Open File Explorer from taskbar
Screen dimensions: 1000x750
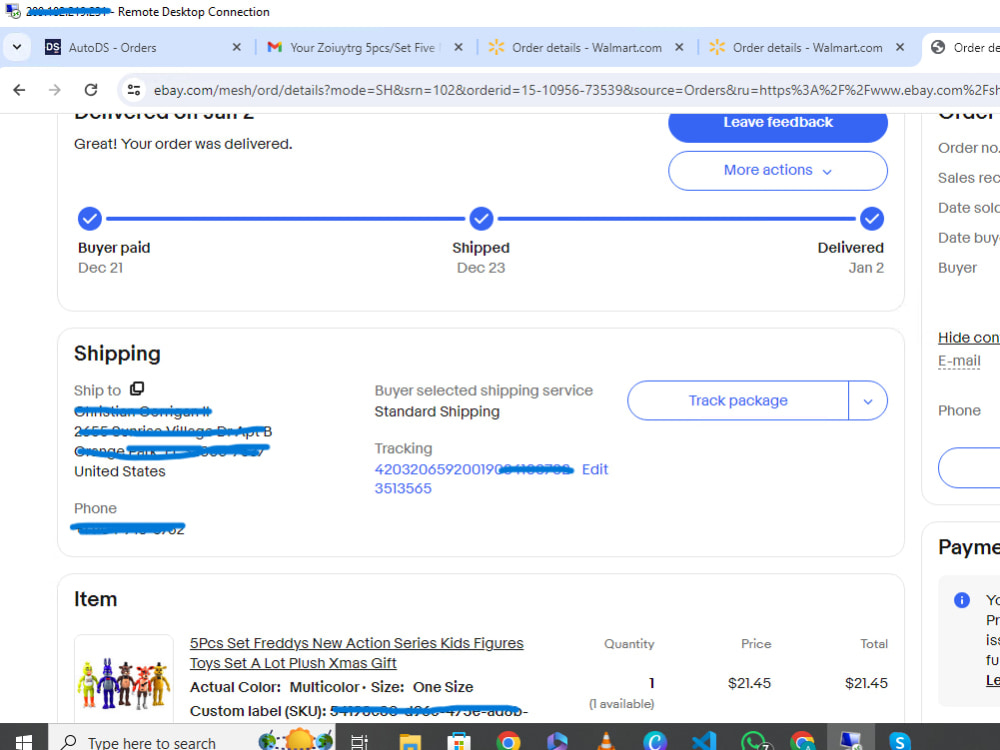[409, 741]
